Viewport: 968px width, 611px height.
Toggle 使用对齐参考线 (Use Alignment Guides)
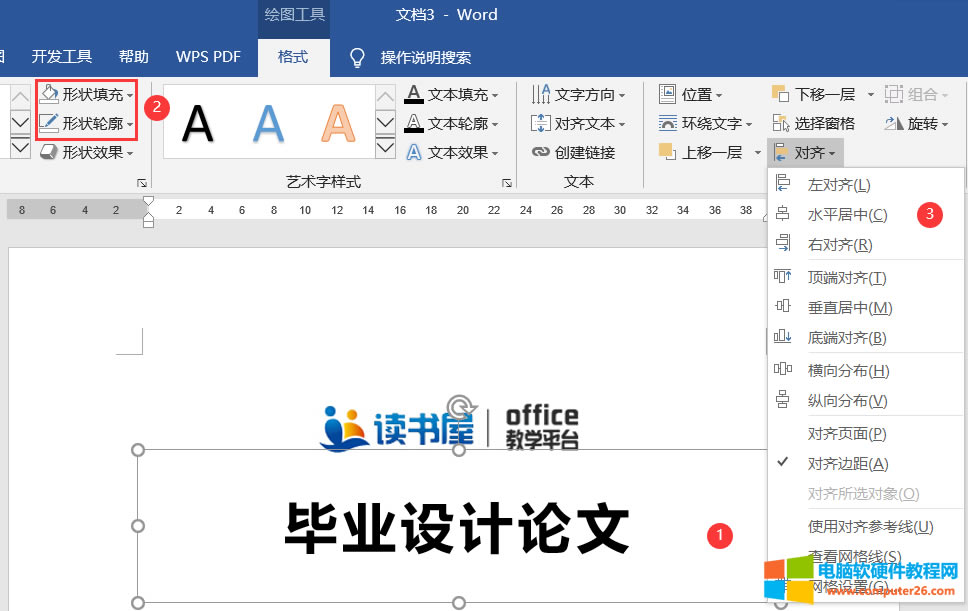coord(856,524)
